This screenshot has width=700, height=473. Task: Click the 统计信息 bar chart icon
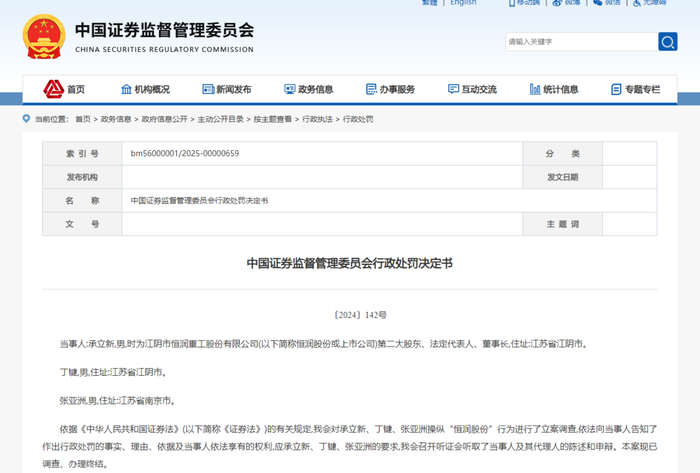pyautogui.click(x=535, y=89)
